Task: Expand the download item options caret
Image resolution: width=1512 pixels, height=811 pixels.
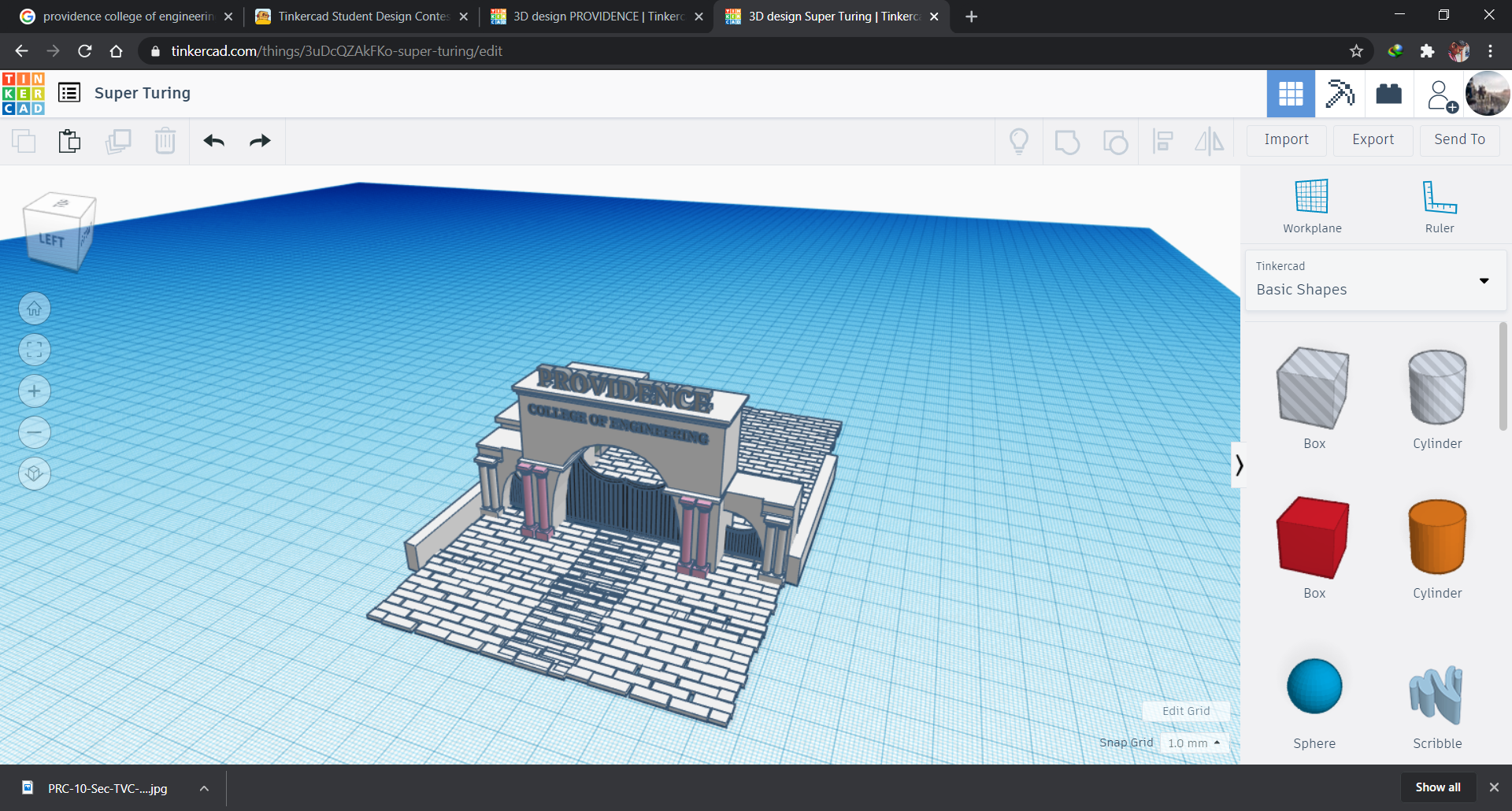Action: click(204, 788)
